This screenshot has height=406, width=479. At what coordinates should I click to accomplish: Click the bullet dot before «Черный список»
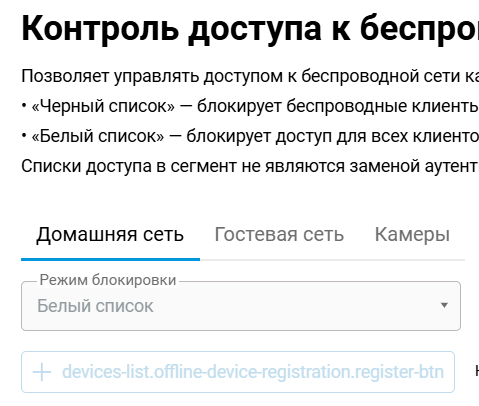coord(24,106)
